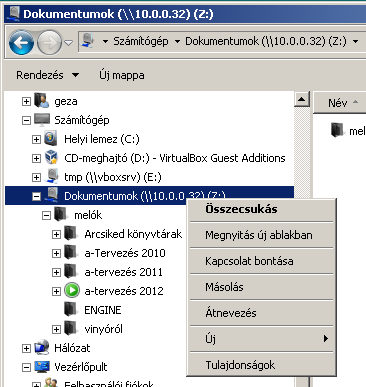Click the geza user folder icon
Viewport: 366px width, 387px height.
[x=42, y=100]
